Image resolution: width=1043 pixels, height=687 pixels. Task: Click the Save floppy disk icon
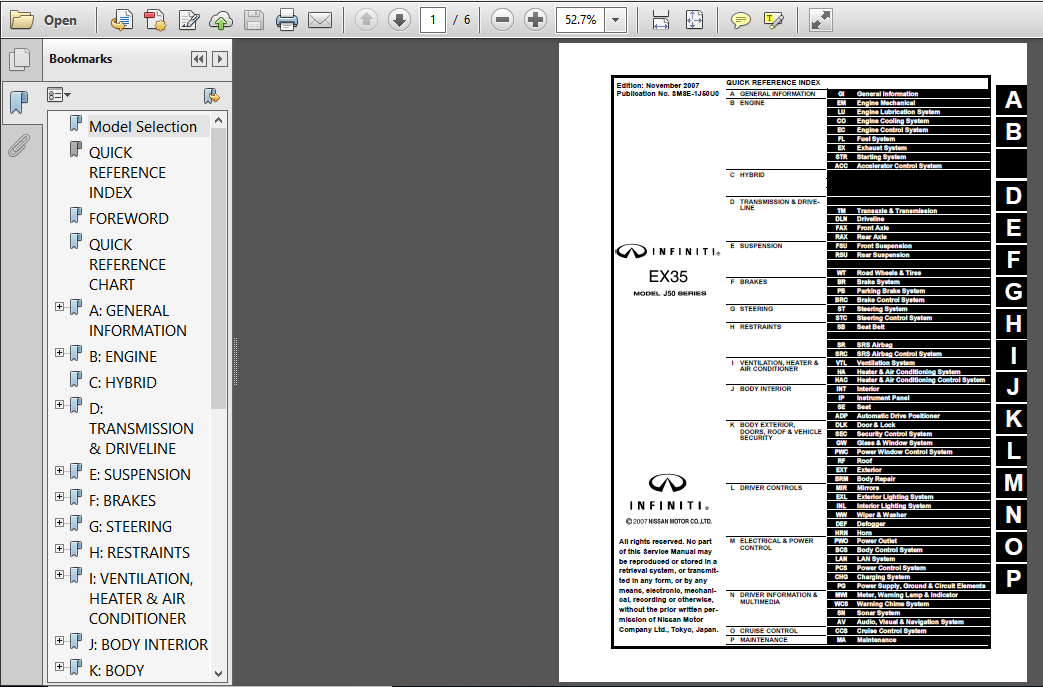click(253, 20)
